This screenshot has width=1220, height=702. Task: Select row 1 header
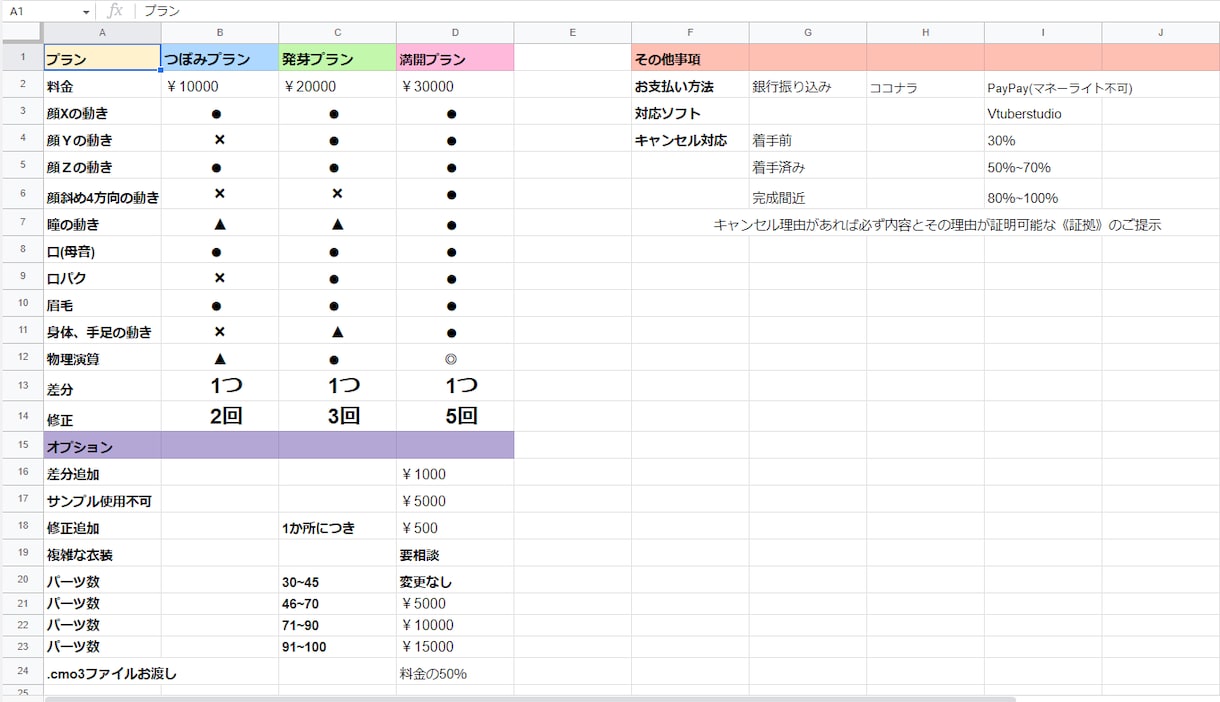22,57
